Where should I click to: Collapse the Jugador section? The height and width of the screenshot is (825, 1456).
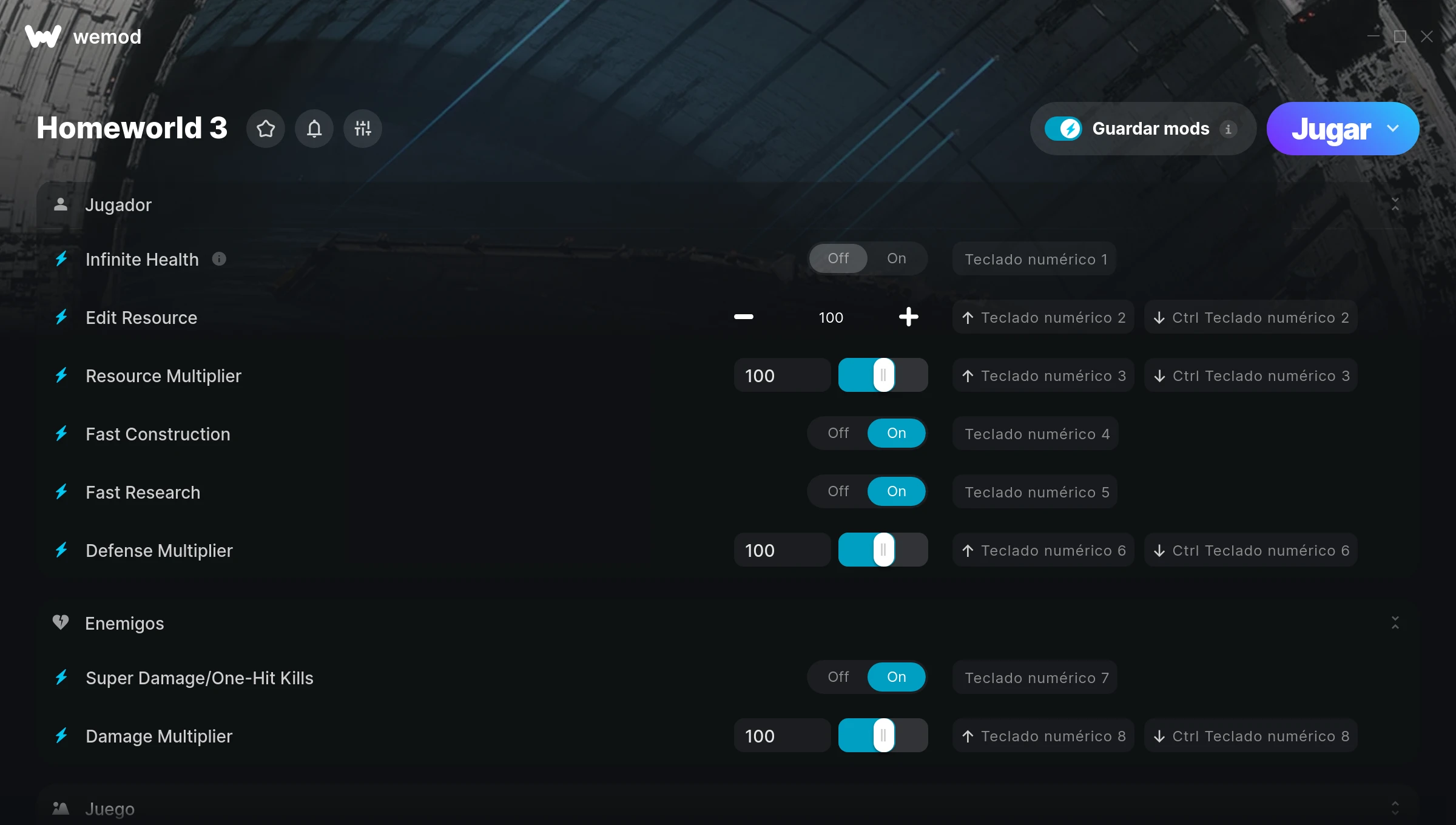(x=1395, y=204)
